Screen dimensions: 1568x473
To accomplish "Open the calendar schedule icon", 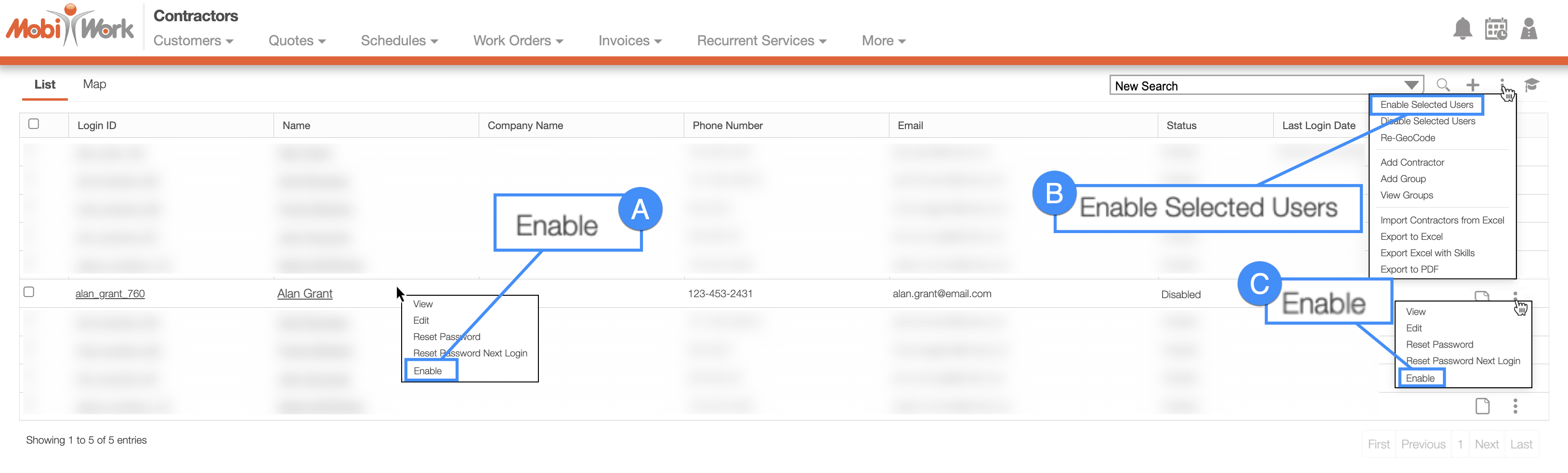I will coord(1496,29).
